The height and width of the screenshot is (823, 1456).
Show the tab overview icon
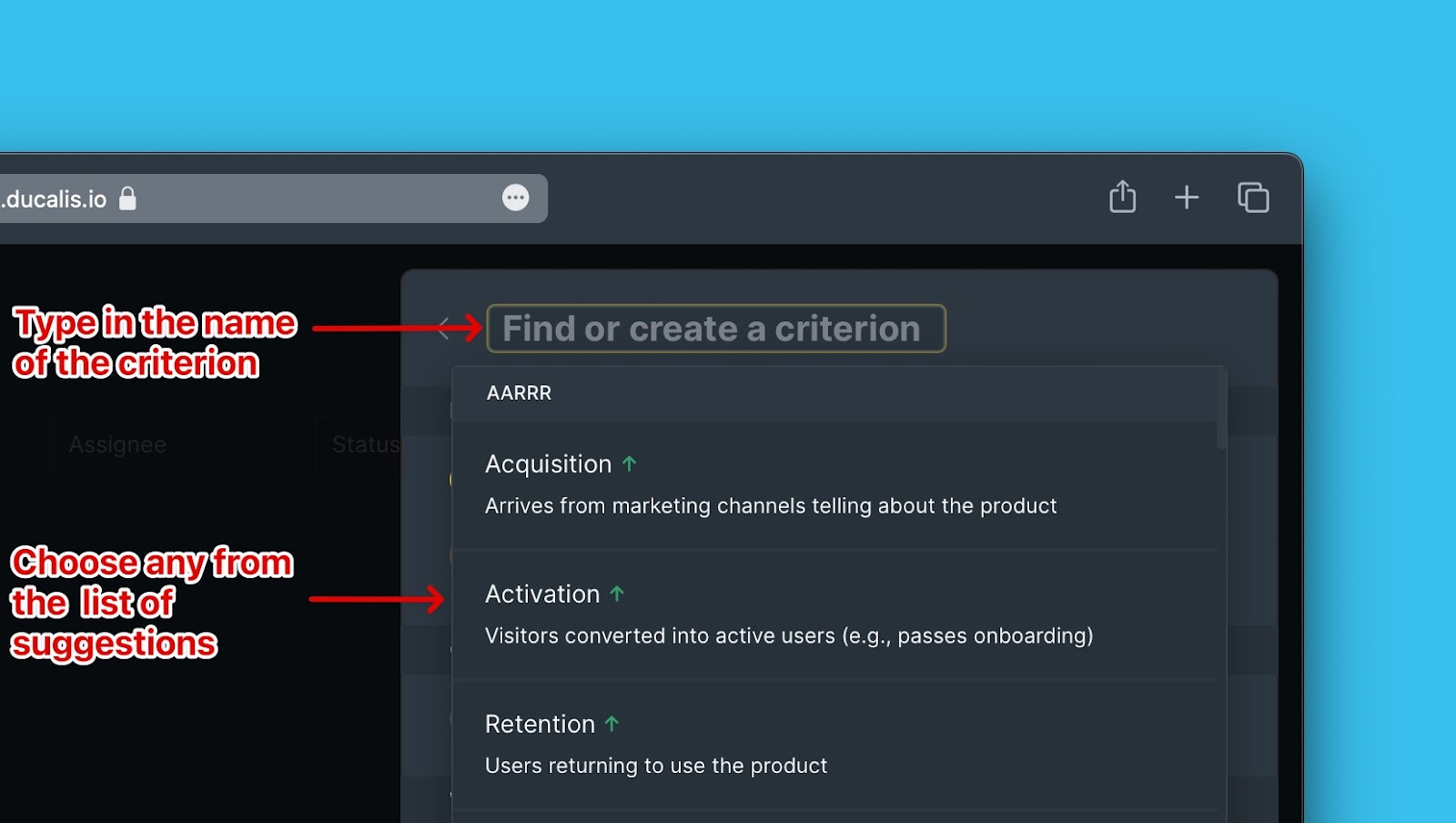1253,198
